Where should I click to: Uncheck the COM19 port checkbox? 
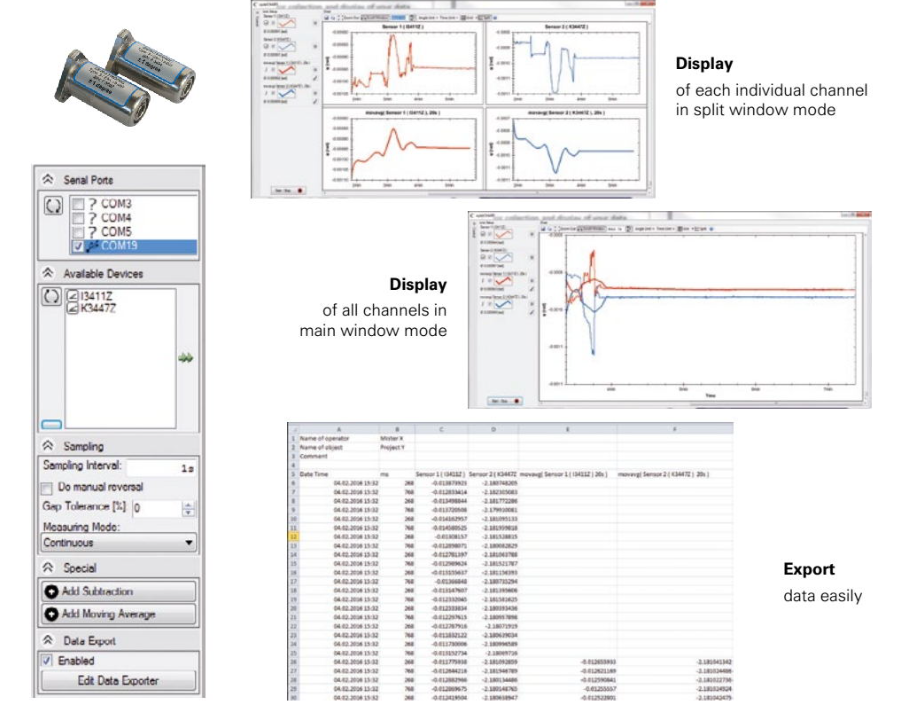click(x=78, y=247)
